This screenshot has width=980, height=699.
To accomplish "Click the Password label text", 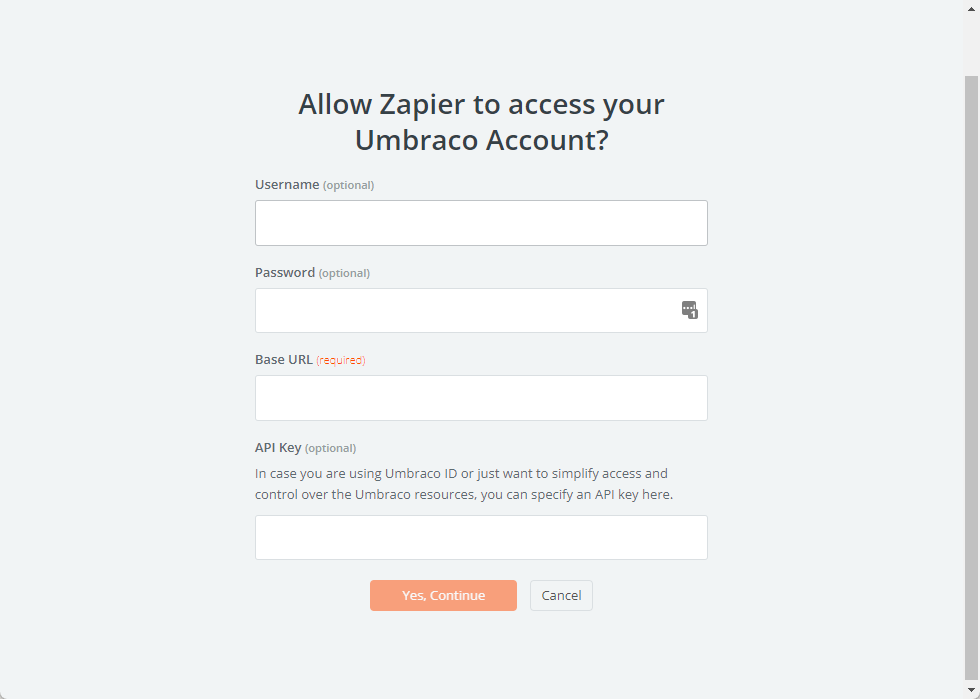I will point(285,273).
